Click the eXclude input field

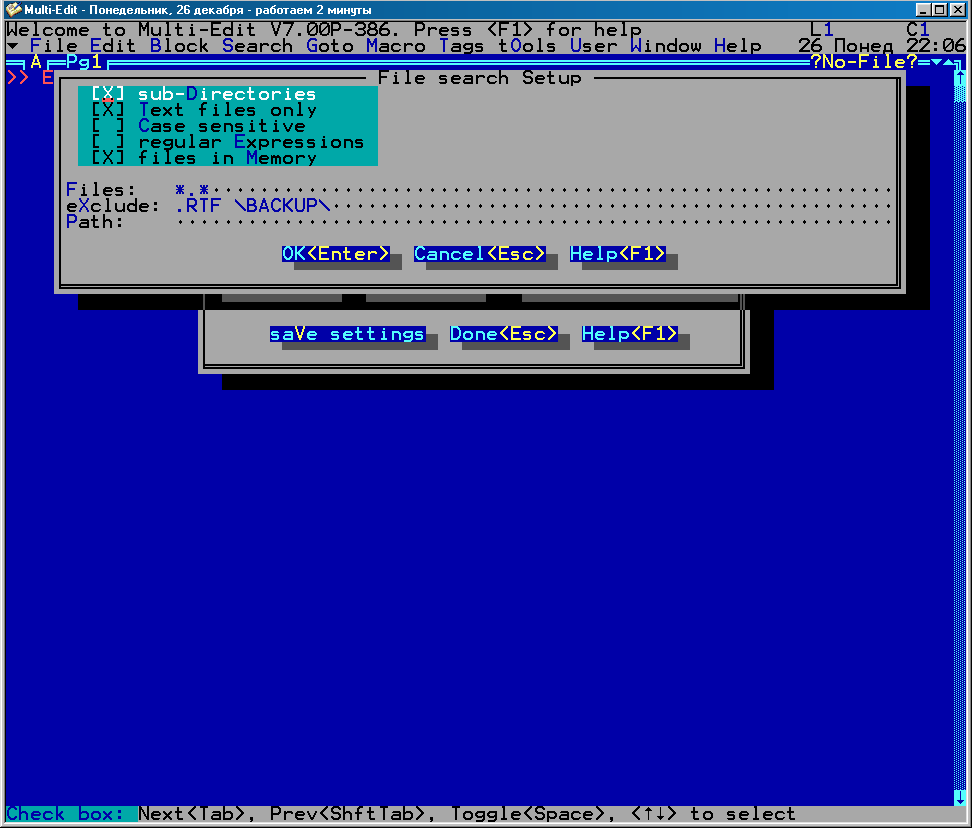[x=533, y=206]
